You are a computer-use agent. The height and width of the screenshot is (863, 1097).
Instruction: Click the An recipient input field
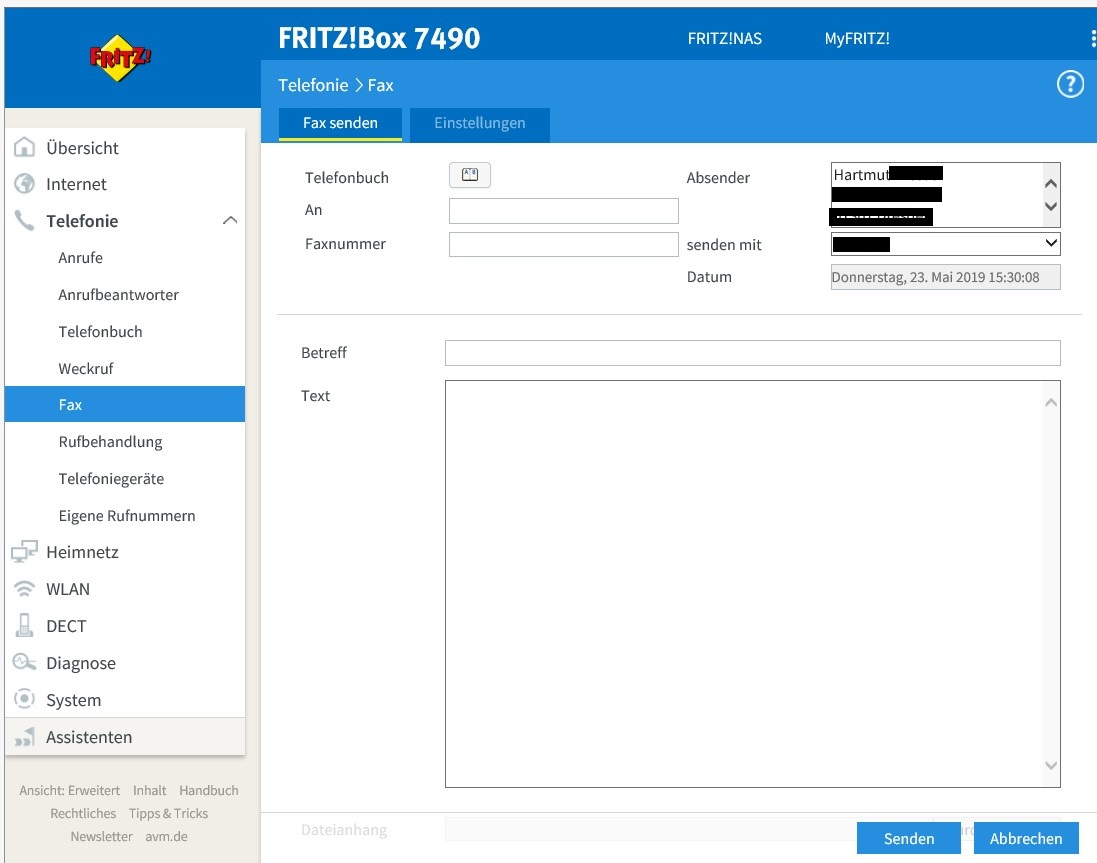point(563,211)
